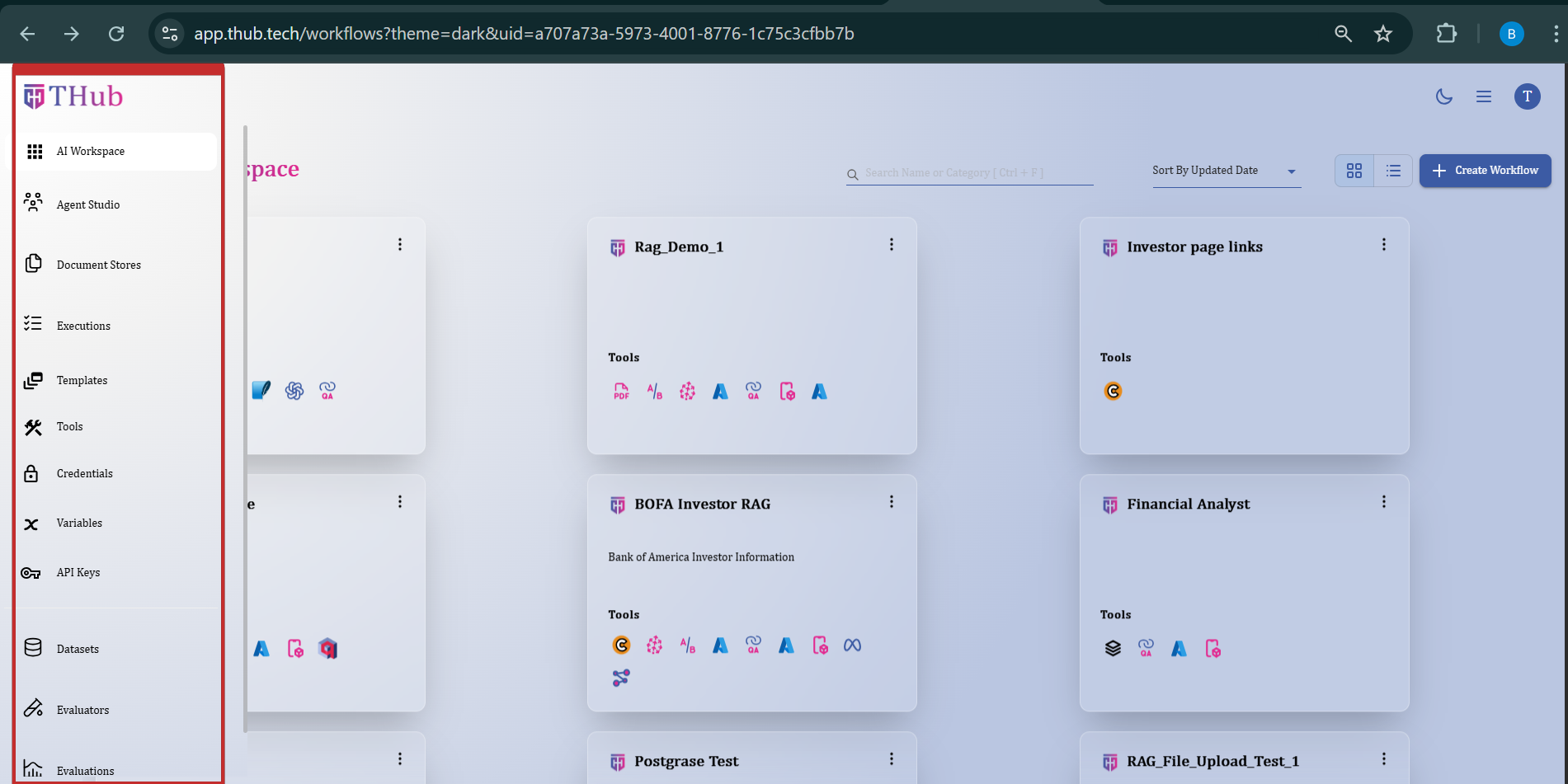This screenshot has width=1568, height=784.
Task: Click the API Keys key icon
Action: click(x=31, y=573)
